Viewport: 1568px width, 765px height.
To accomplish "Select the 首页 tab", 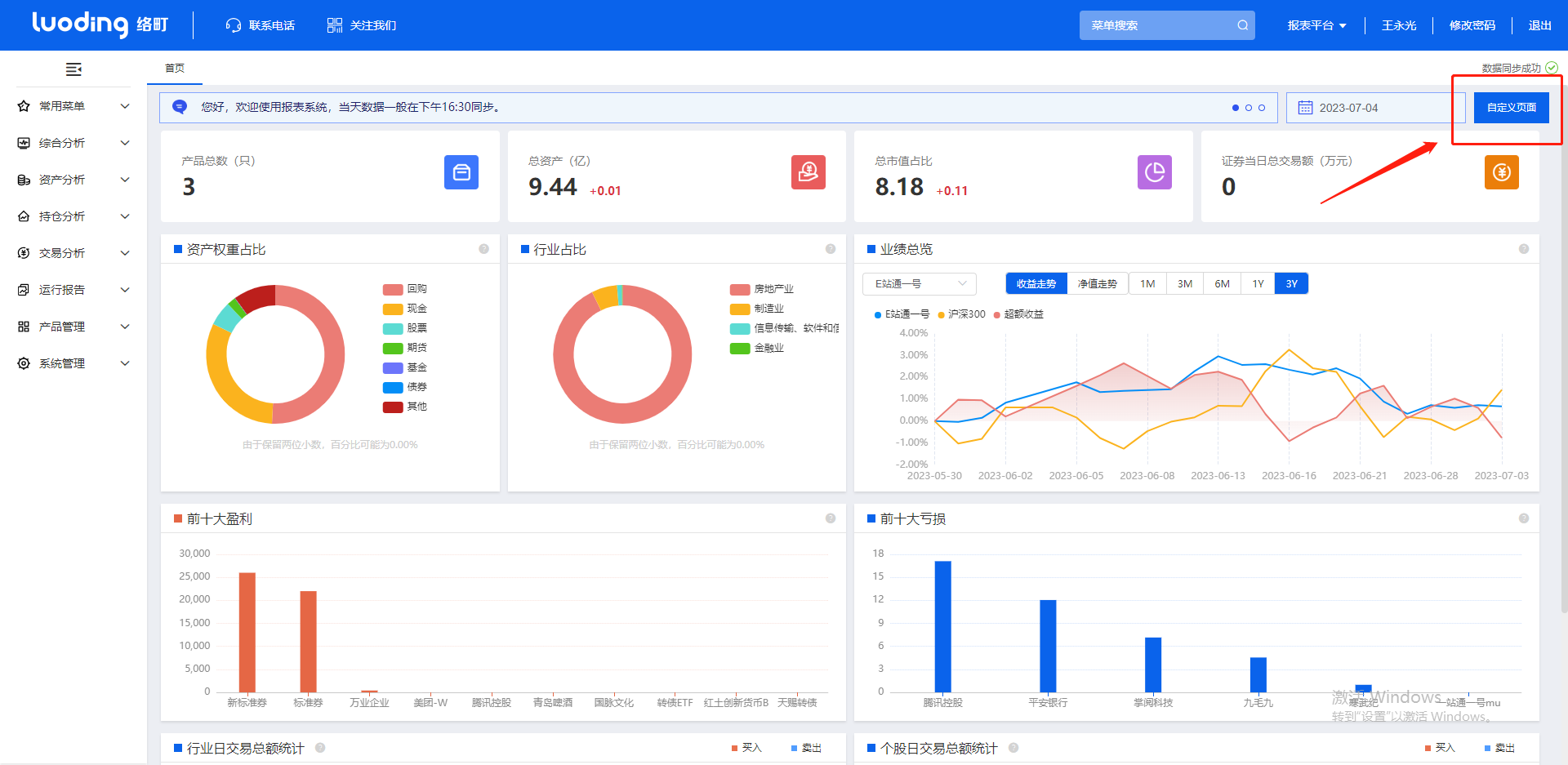I will click(175, 69).
